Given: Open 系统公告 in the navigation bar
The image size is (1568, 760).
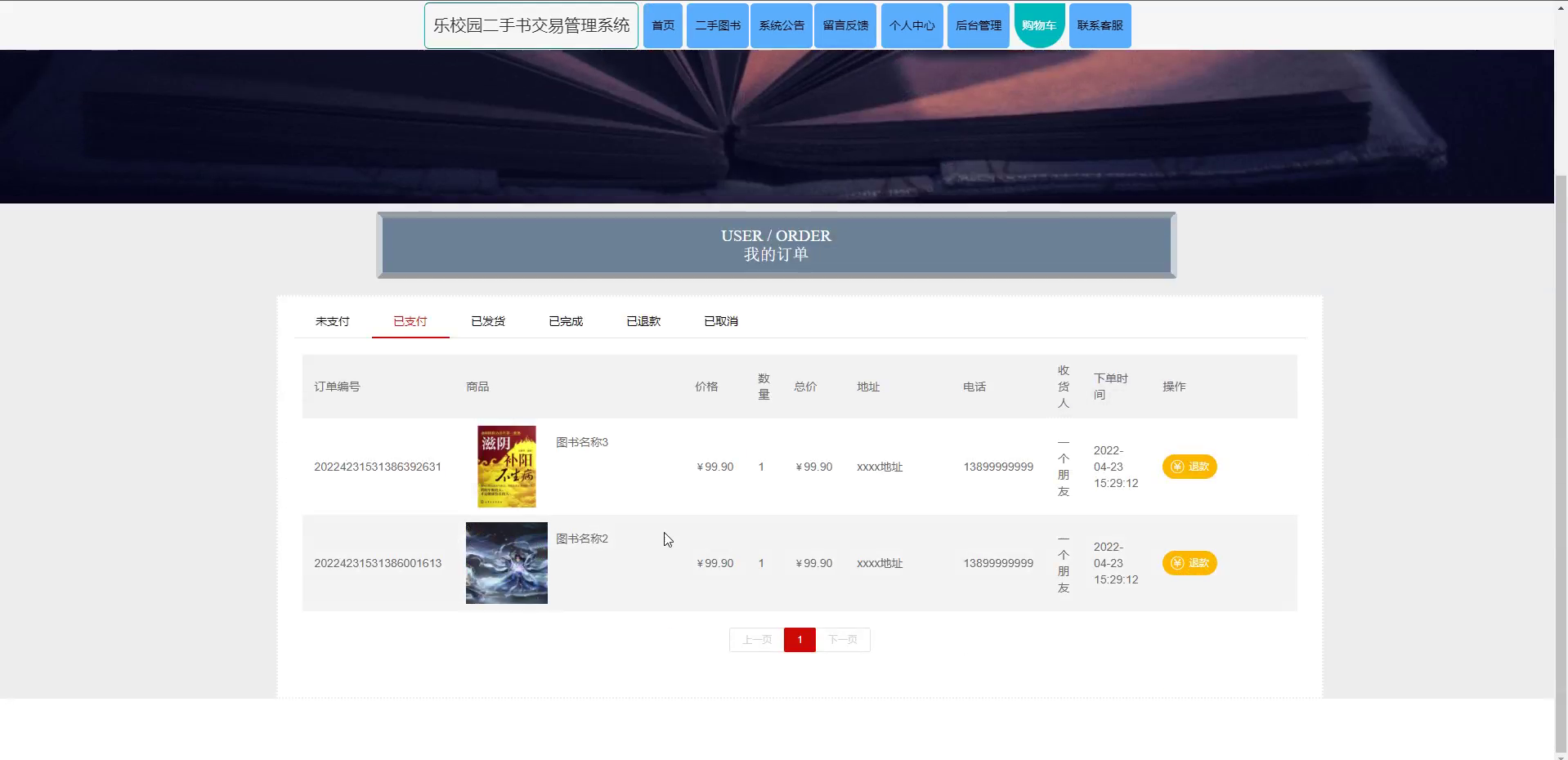Looking at the screenshot, I should (782, 25).
